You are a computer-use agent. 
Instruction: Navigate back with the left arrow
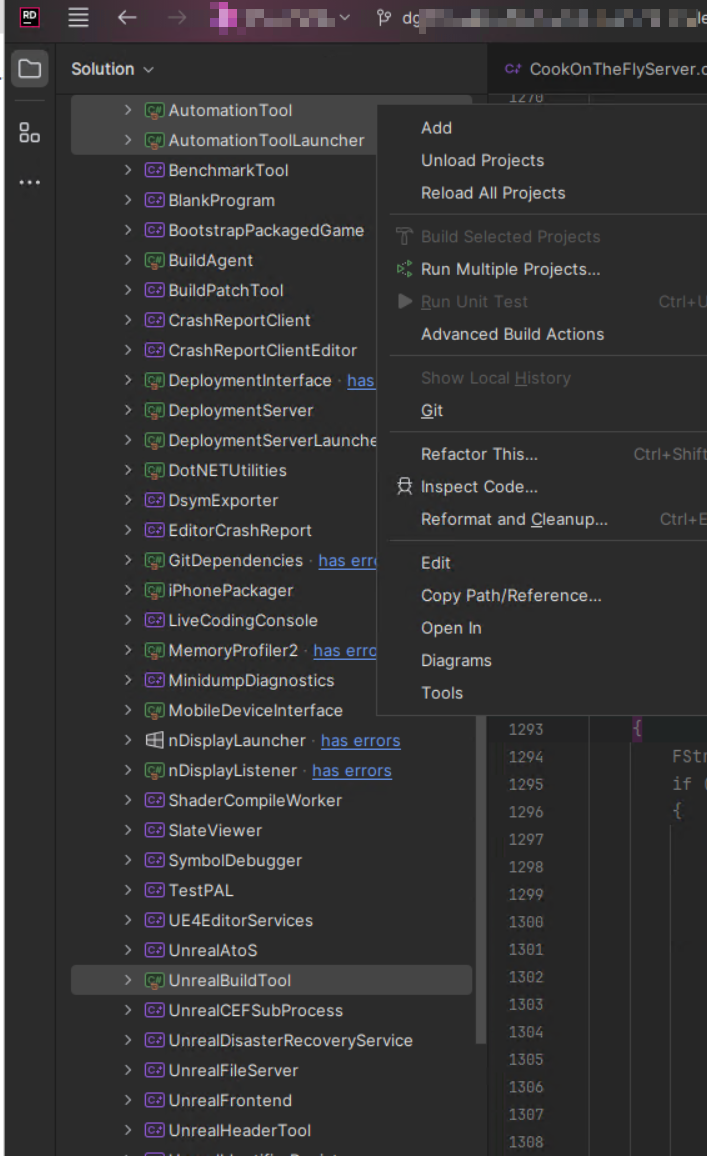(x=127, y=17)
